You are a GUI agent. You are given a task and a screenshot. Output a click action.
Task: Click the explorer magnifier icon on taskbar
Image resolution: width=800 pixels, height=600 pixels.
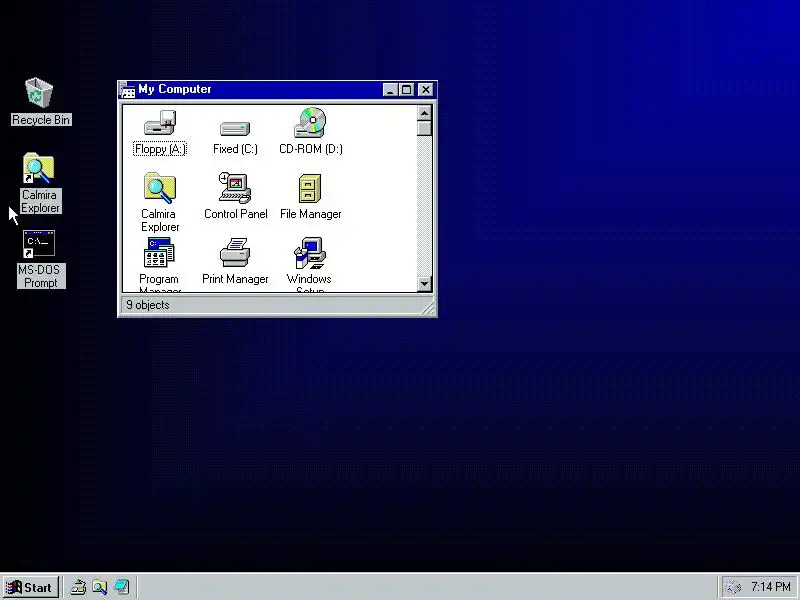point(99,587)
